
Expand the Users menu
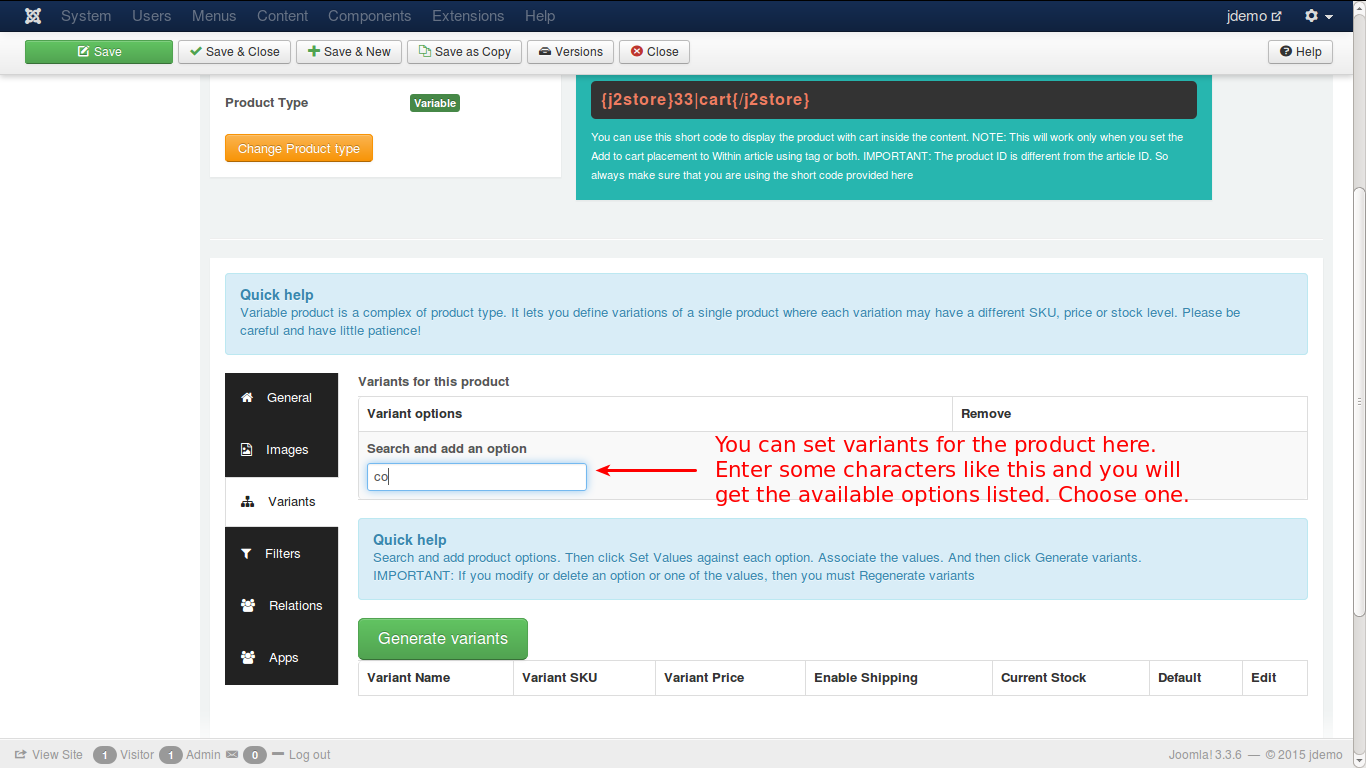pos(152,16)
